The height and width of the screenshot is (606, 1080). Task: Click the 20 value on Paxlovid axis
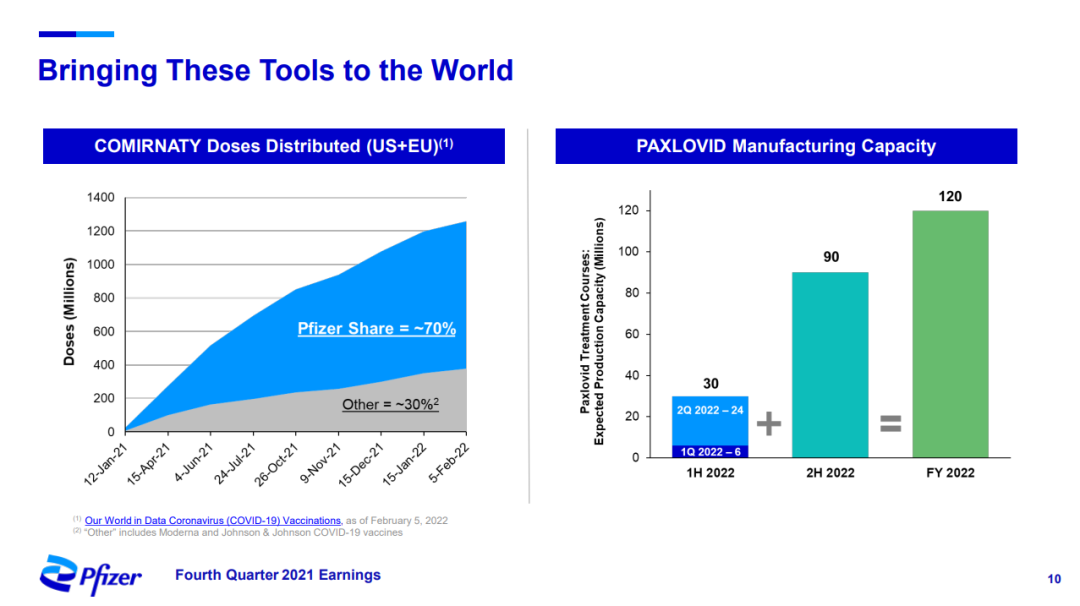pyautogui.click(x=632, y=417)
